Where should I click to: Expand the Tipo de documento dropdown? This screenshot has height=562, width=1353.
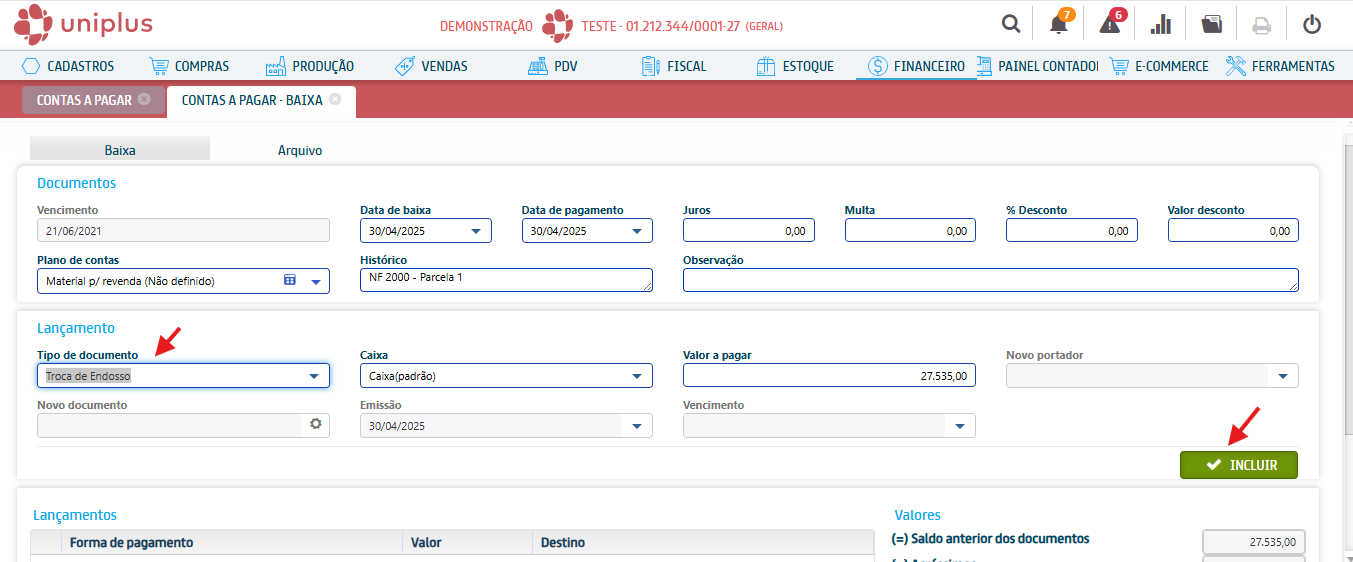pyautogui.click(x=315, y=376)
